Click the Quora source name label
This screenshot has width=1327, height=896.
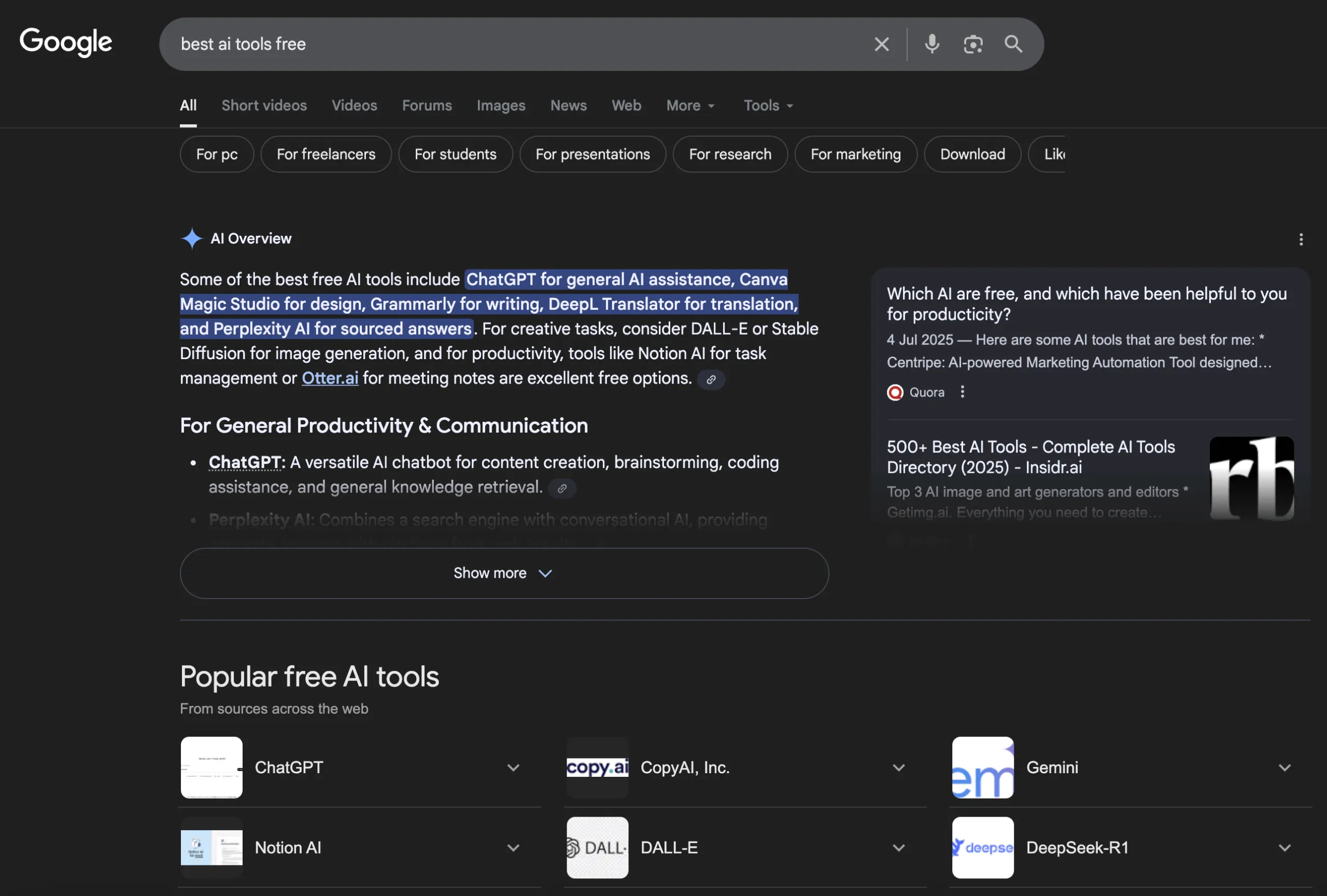[x=926, y=393]
